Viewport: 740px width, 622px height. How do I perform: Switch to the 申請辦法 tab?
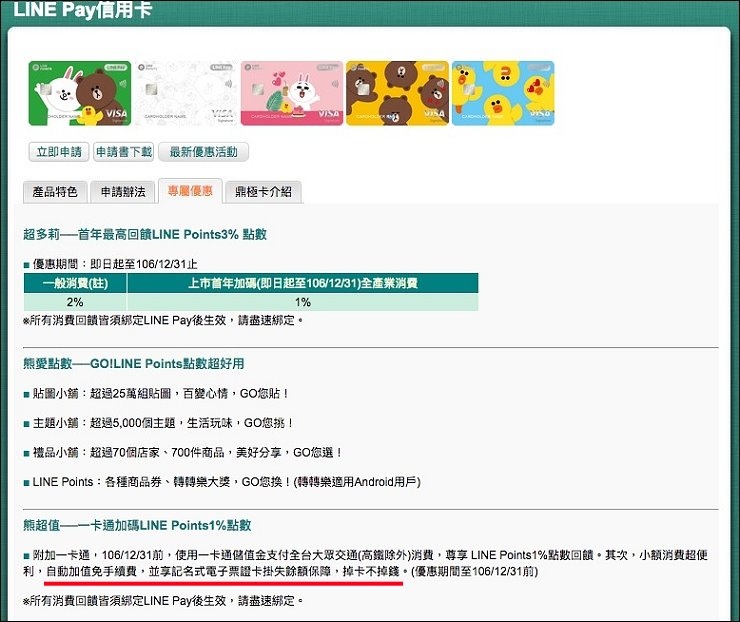(x=123, y=192)
